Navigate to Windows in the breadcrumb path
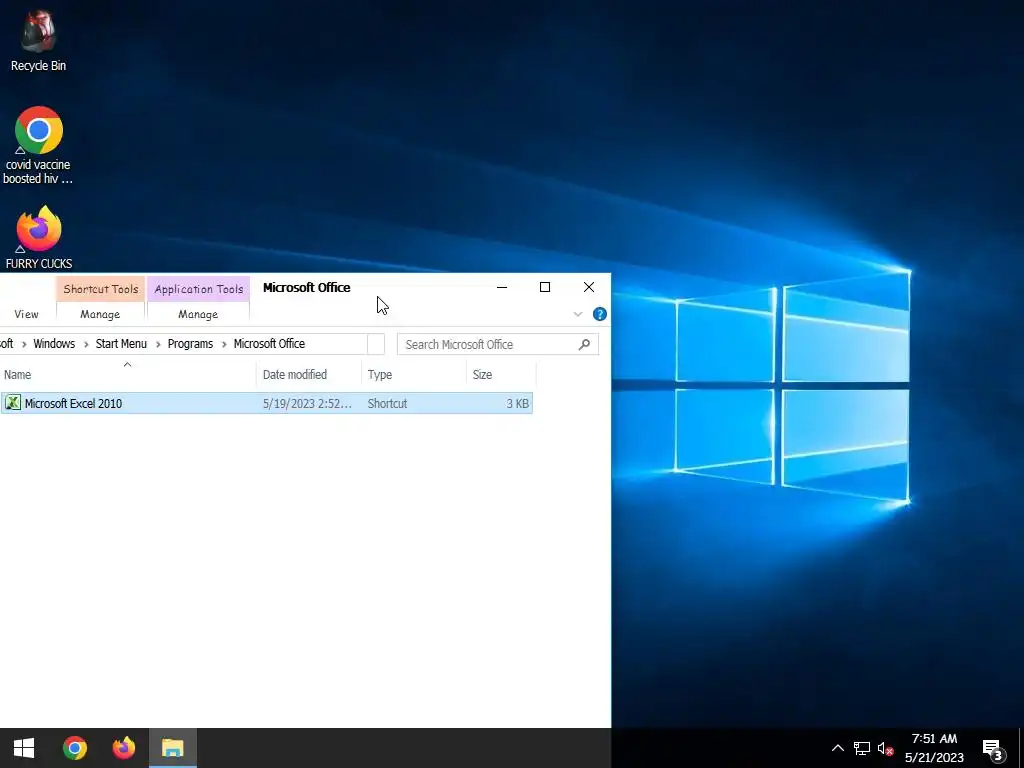The width and height of the screenshot is (1024, 768). [54, 344]
